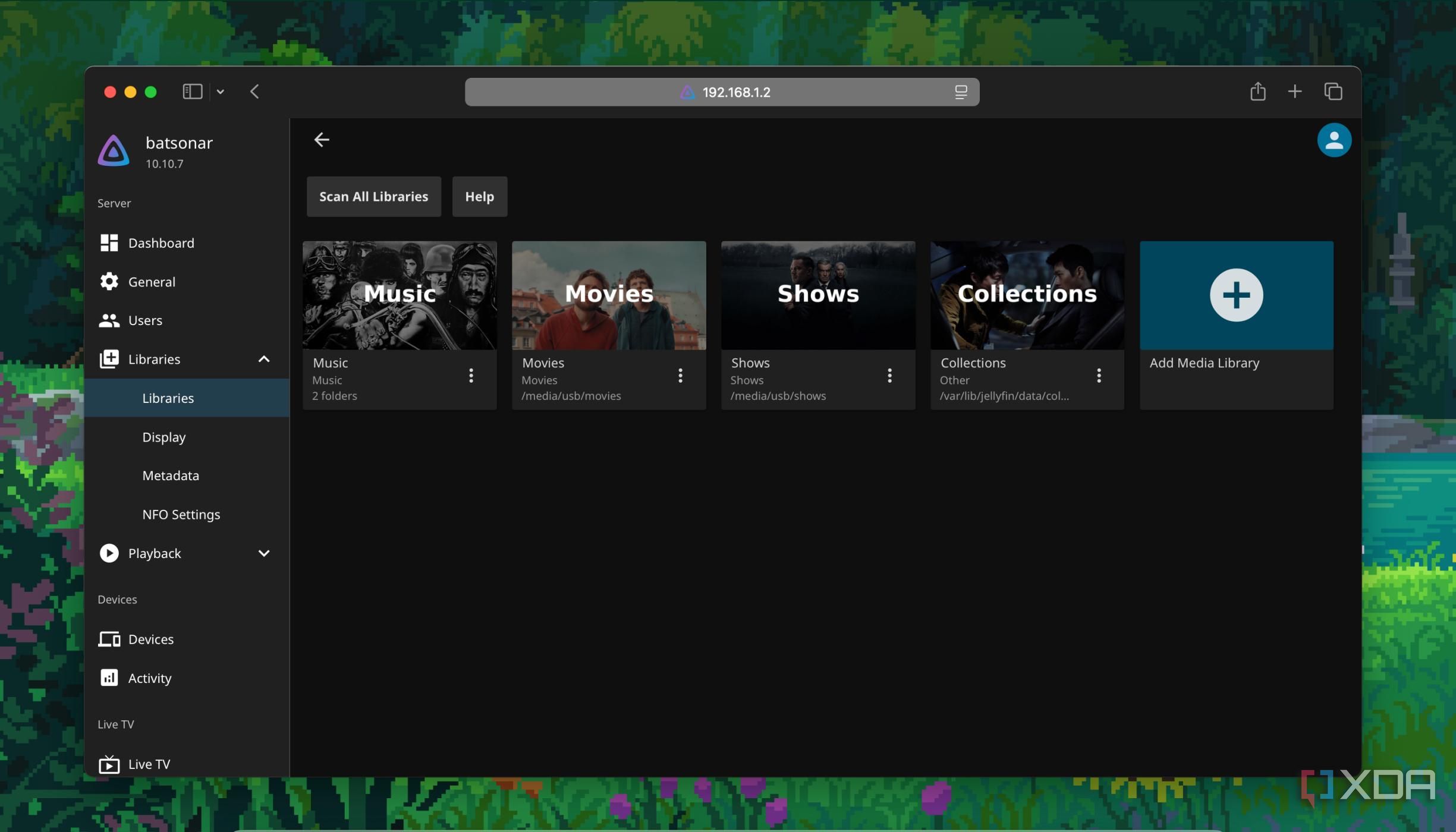Click the address bar showing 192.168.1.2
This screenshot has height=832, width=1456.
point(722,92)
